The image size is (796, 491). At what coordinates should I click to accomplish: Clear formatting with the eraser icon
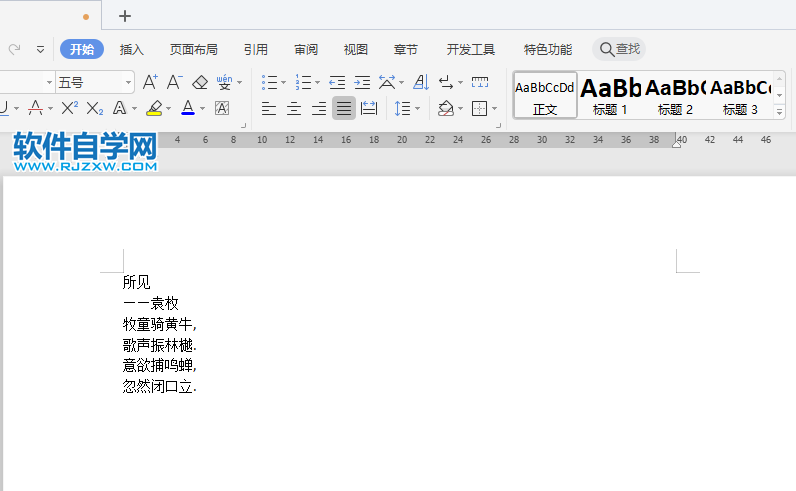[x=200, y=82]
